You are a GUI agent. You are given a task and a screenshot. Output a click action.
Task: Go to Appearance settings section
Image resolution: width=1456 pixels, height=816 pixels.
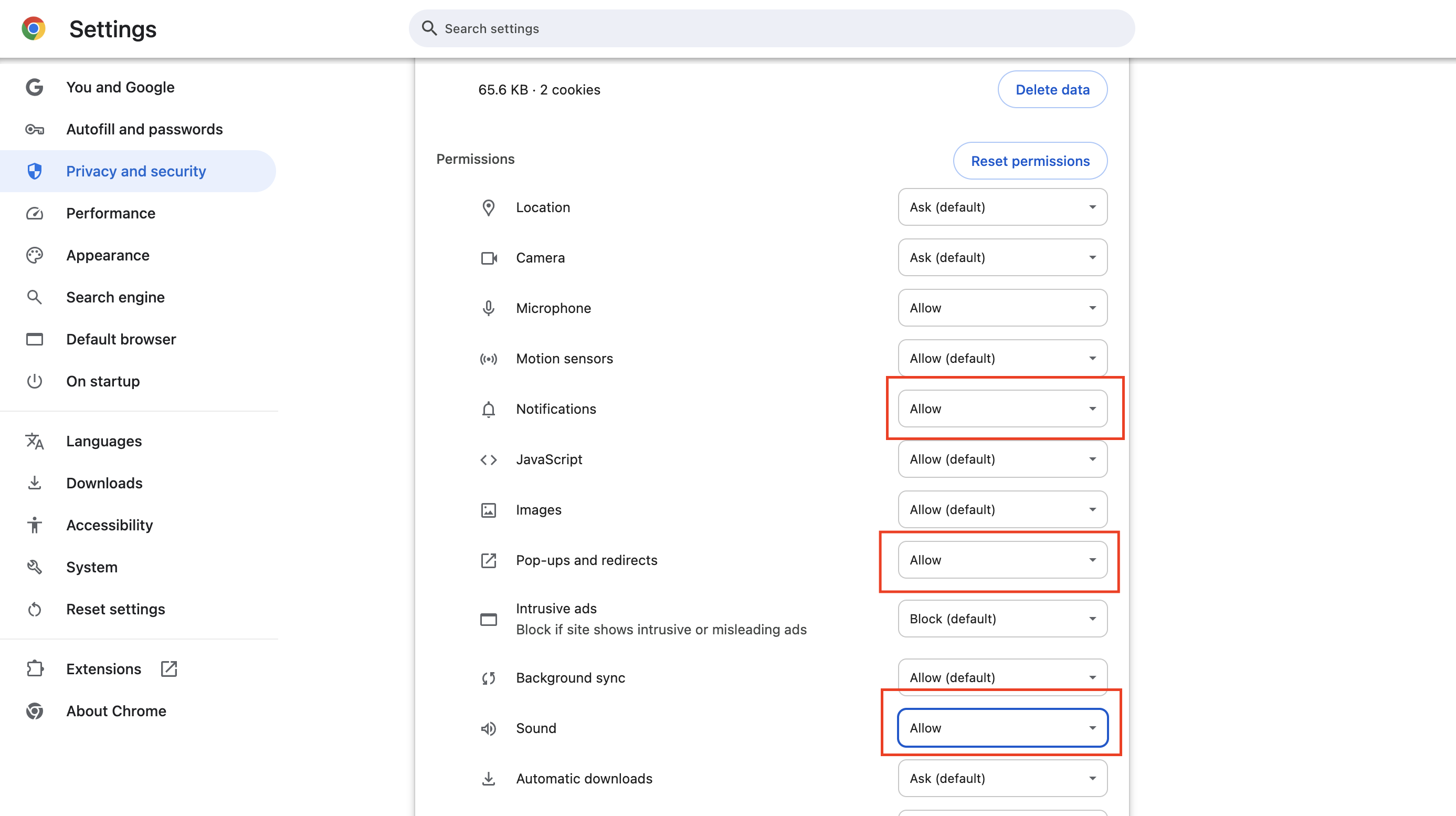click(108, 255)
